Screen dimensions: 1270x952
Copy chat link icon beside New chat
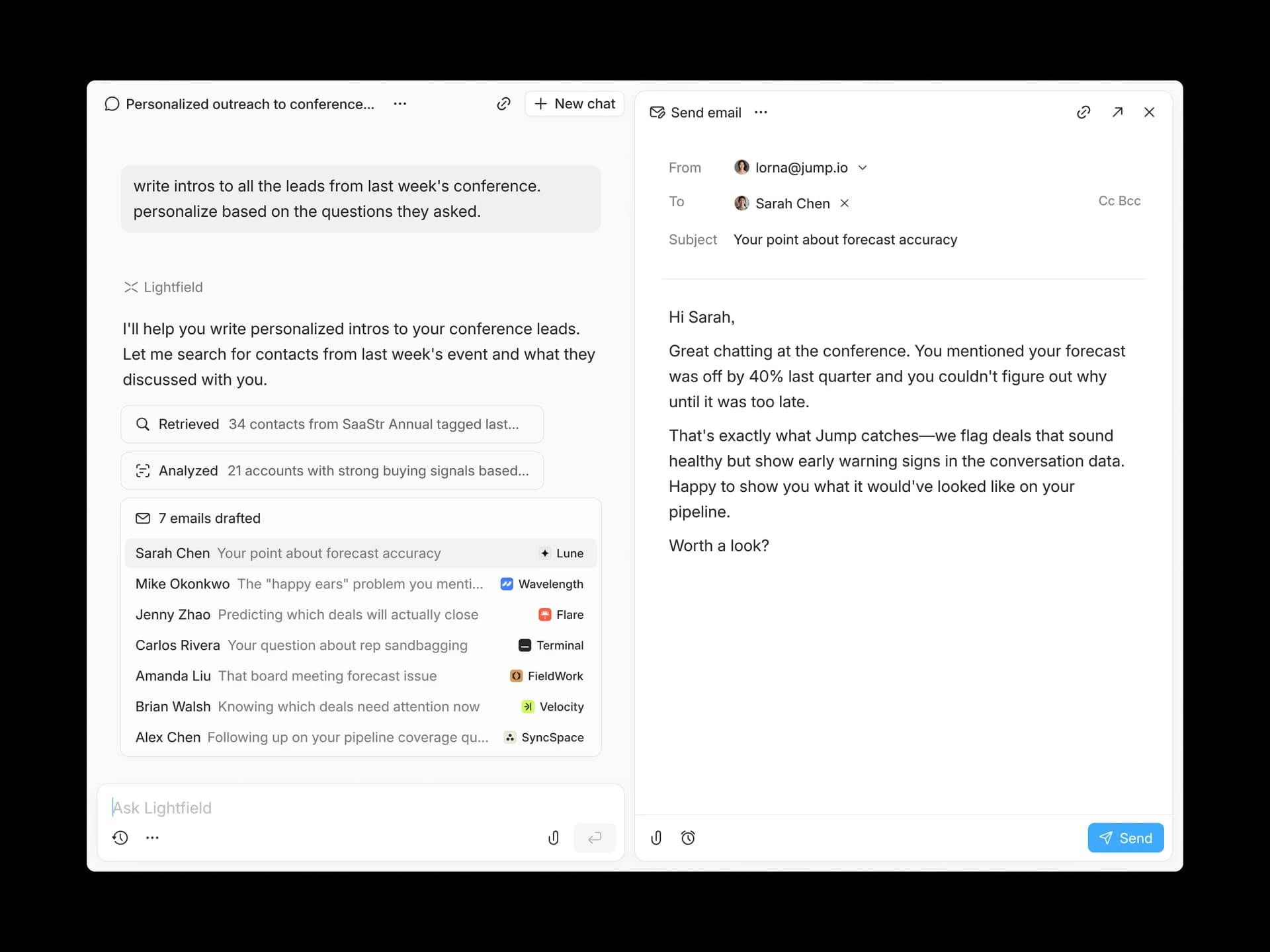[503, 104]
